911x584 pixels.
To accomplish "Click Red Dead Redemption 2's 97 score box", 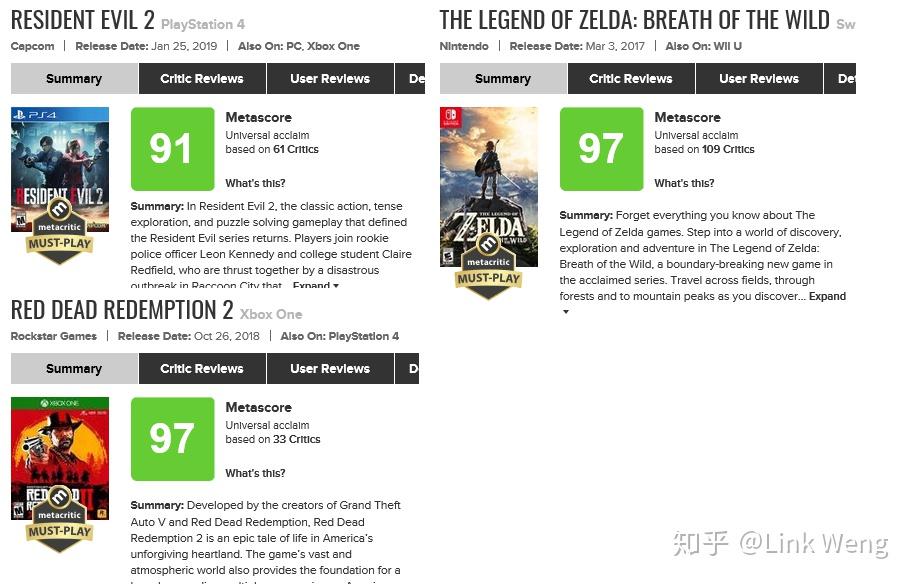I will (172, 439).
